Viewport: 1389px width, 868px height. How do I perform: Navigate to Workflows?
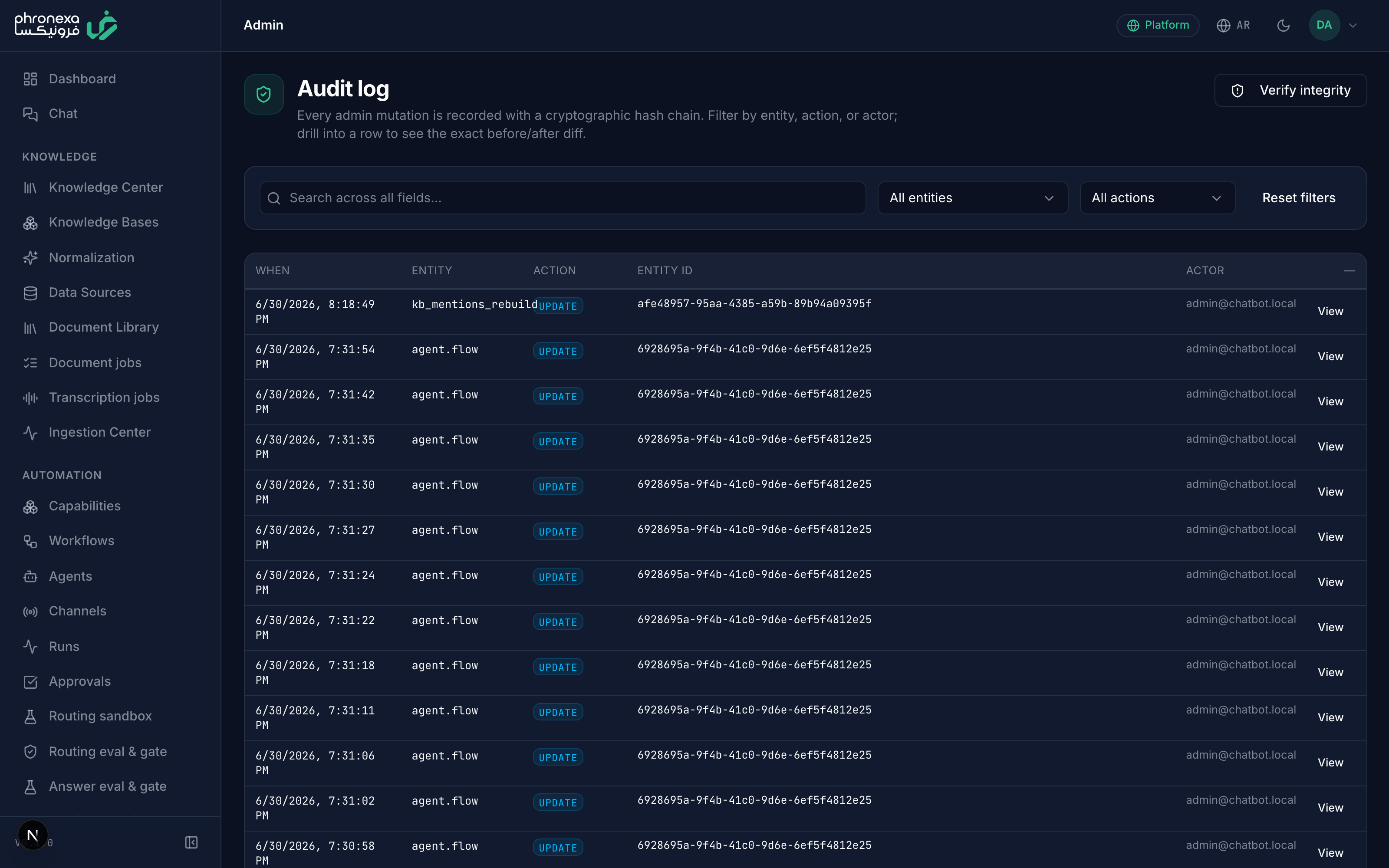[x=82, y=541]
